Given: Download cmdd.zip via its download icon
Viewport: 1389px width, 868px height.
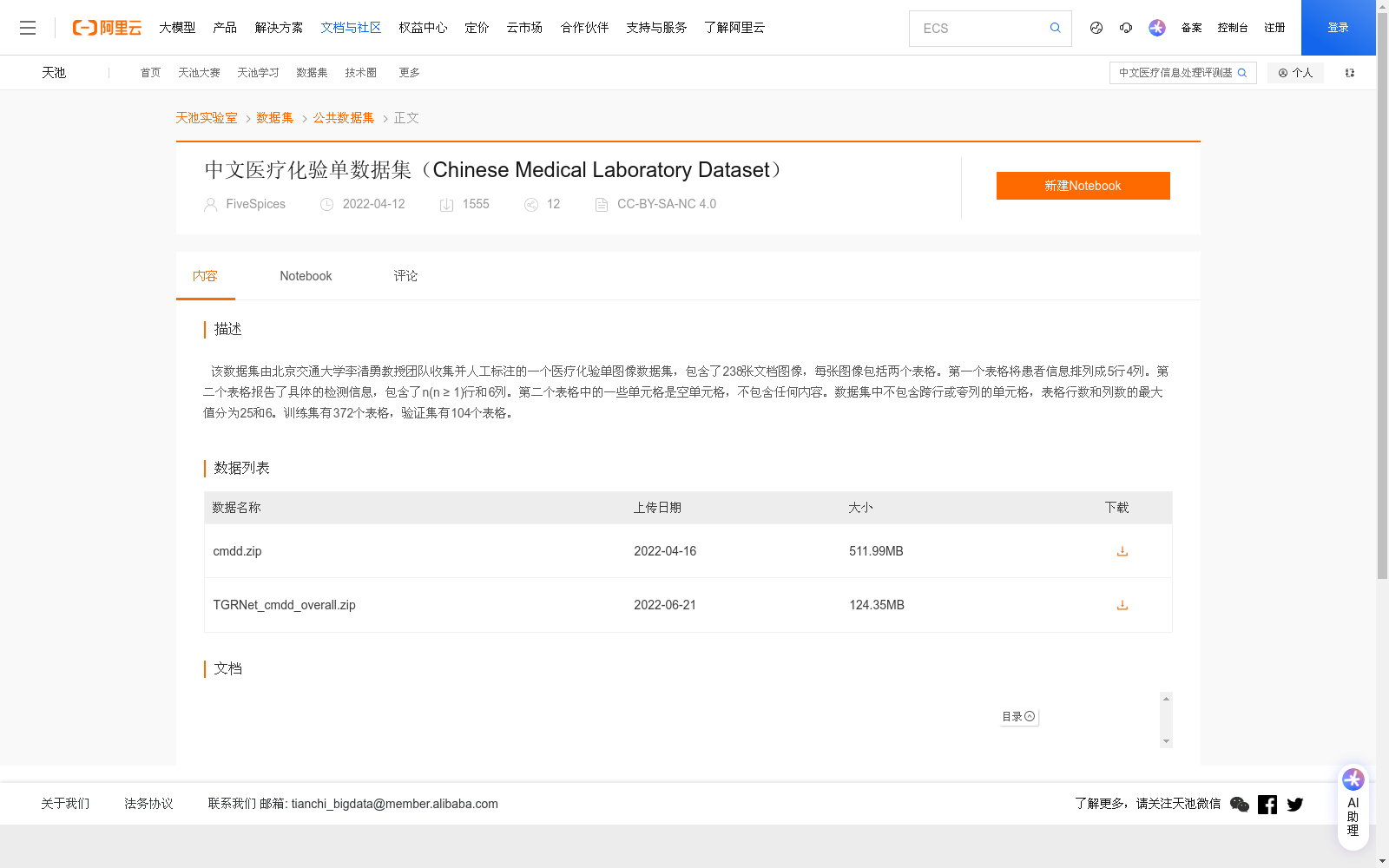Looking at the screenshot, I should pyautogui.click(x=1122, y=551).
